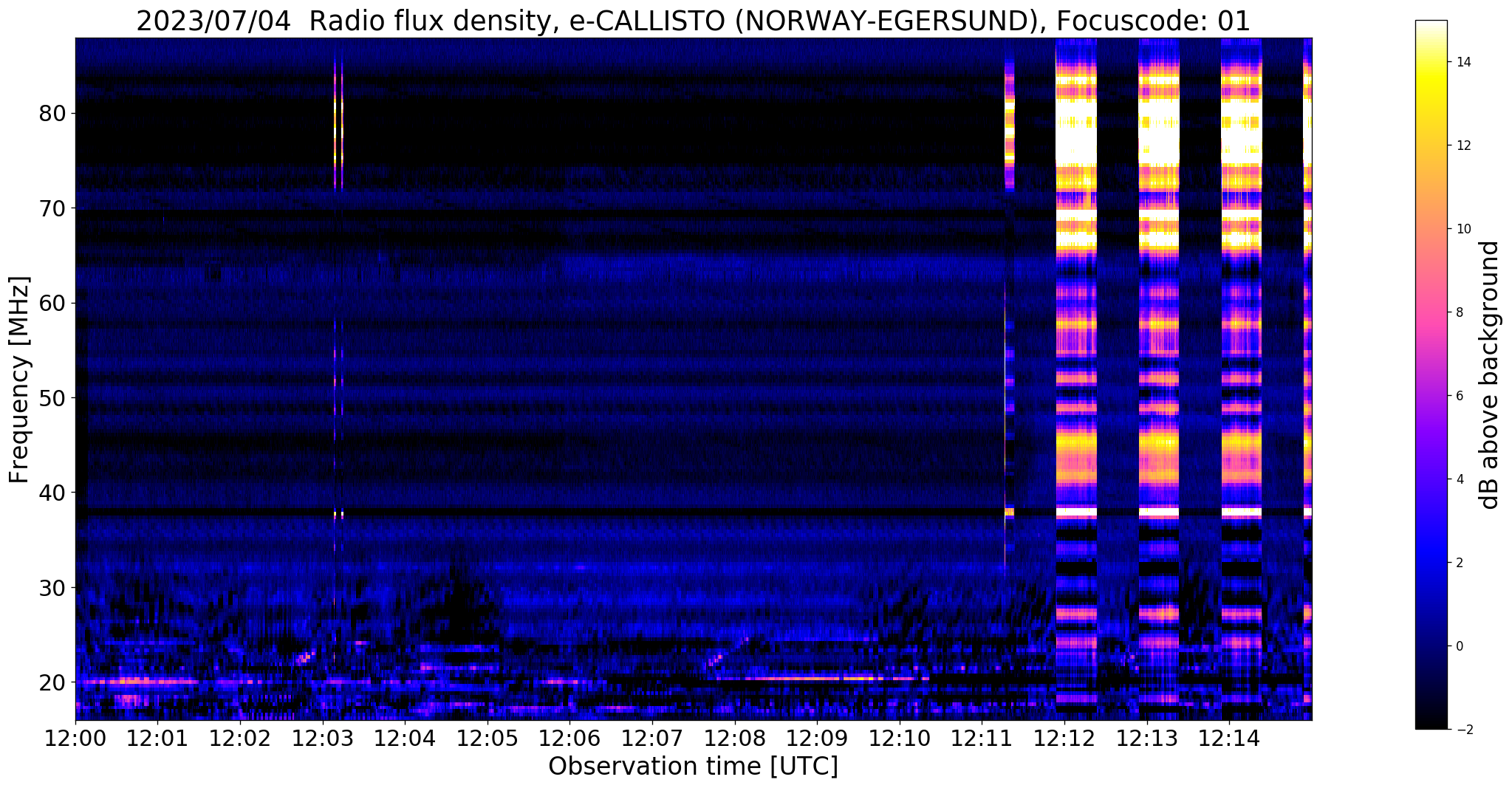Click the 12:11 time tick label

point(982,738)
